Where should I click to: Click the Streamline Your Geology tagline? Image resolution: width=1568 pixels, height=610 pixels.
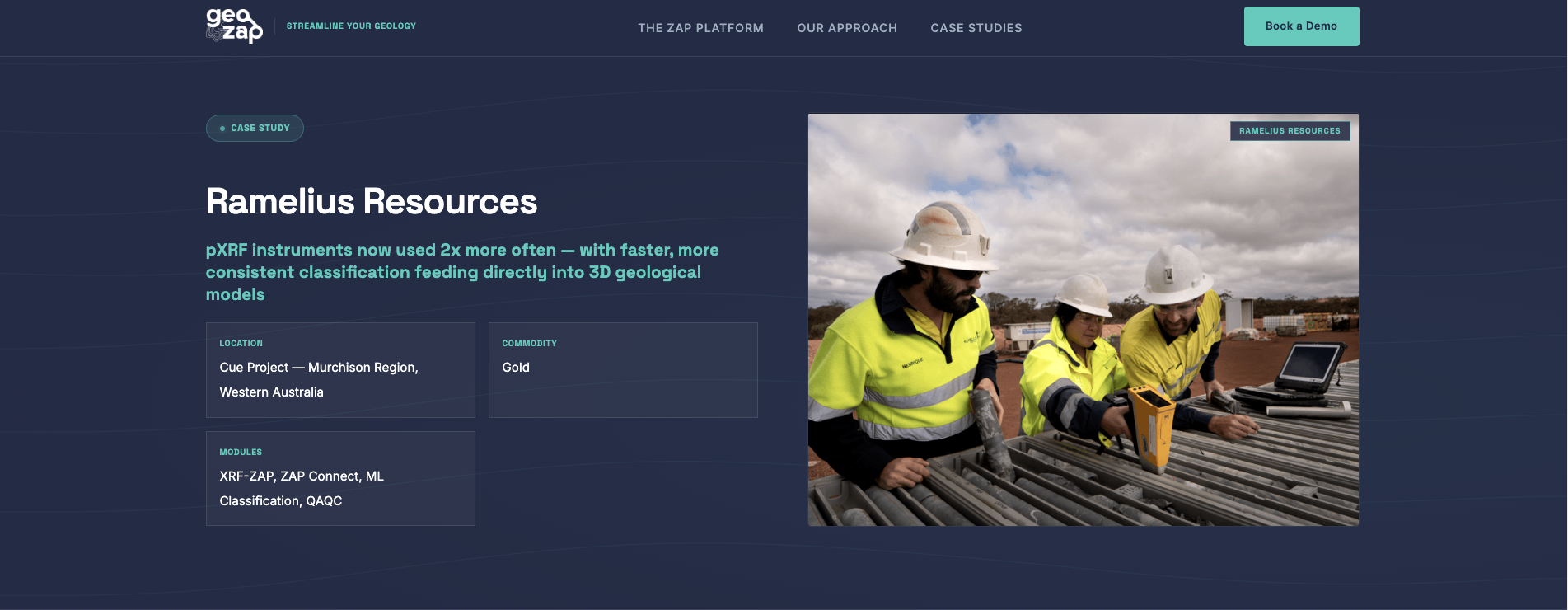tap(351, 26)
